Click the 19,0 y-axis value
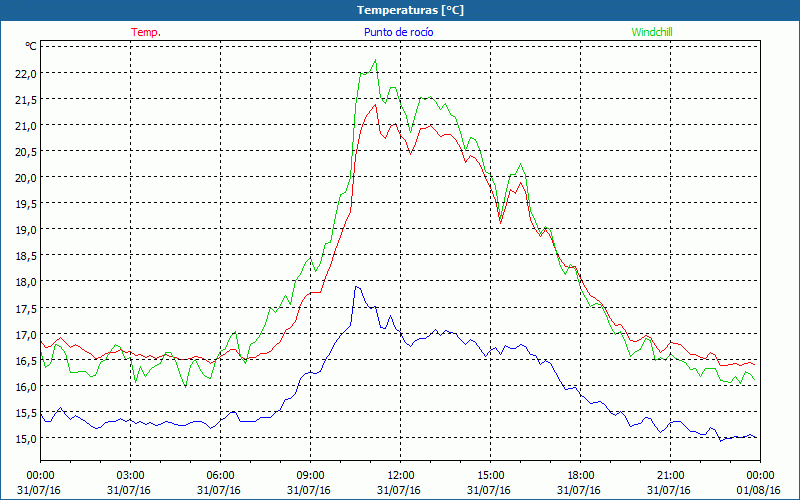 click(x=27, y=230)
